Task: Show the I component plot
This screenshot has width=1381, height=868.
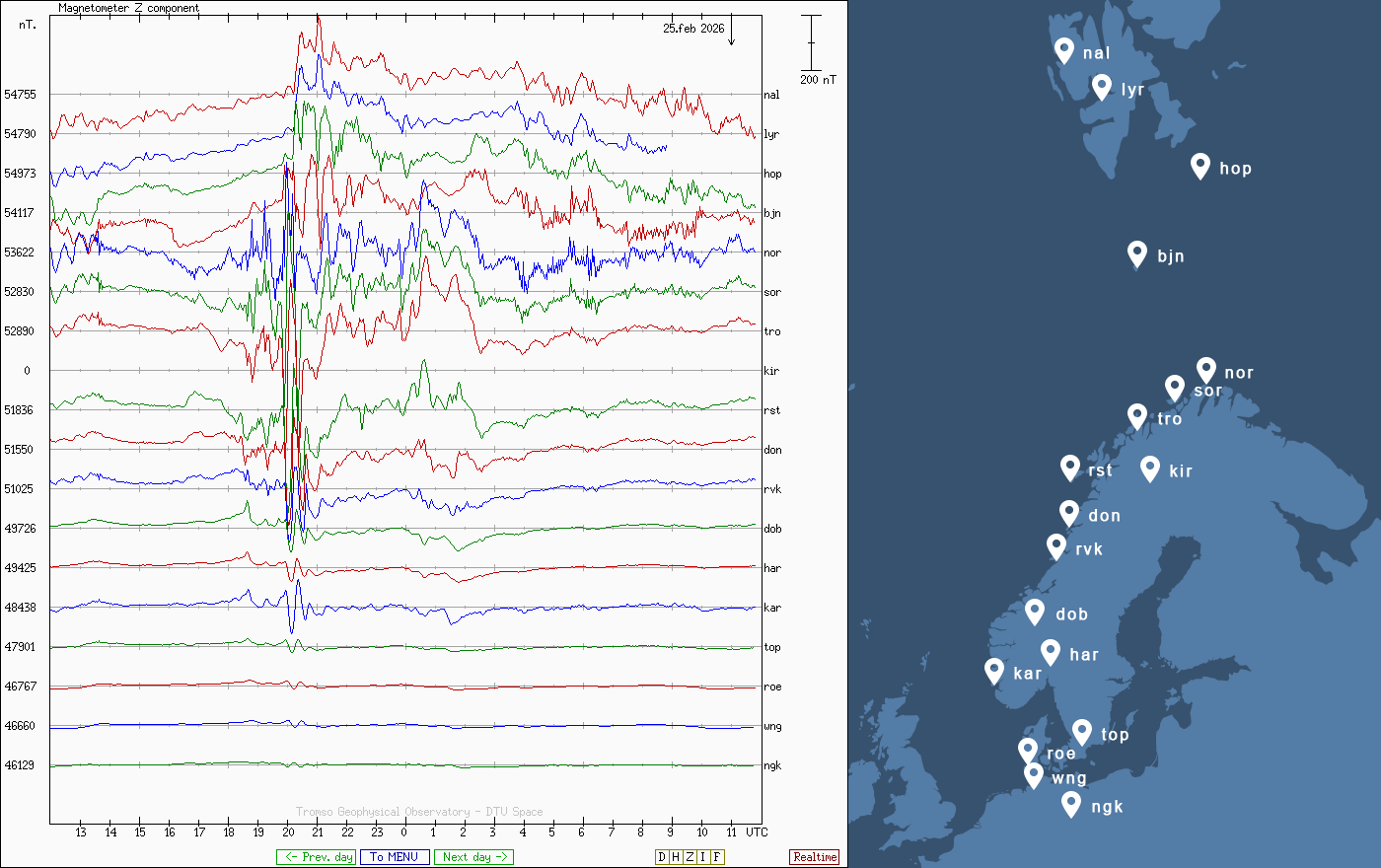Action: coord(703,857)
